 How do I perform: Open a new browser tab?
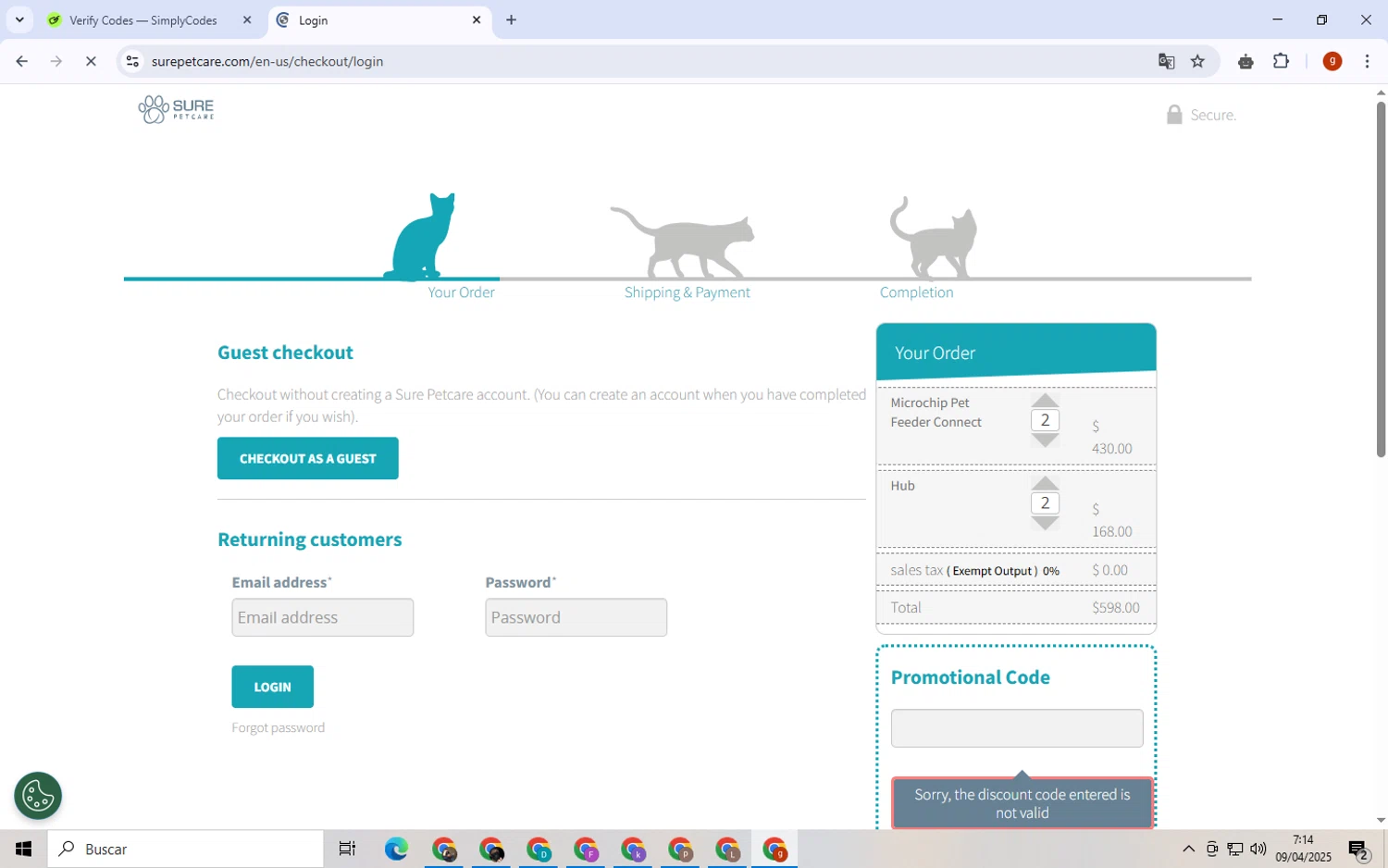point(511,19)
